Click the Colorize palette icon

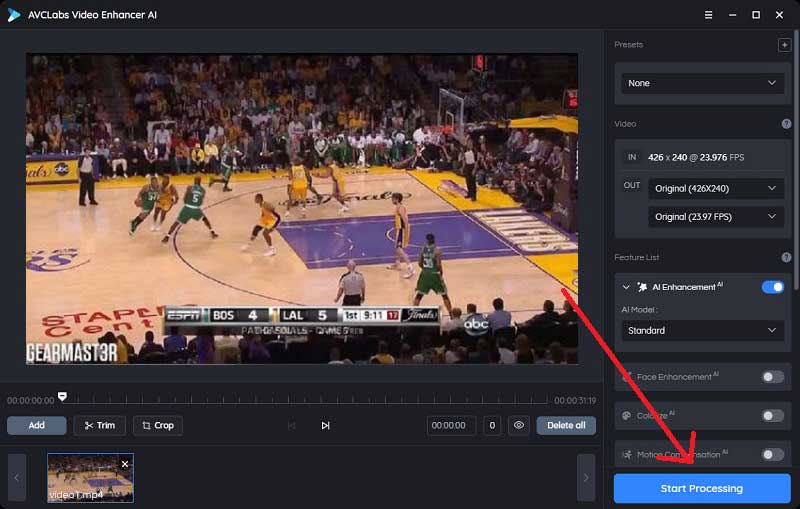coord(627,416)
